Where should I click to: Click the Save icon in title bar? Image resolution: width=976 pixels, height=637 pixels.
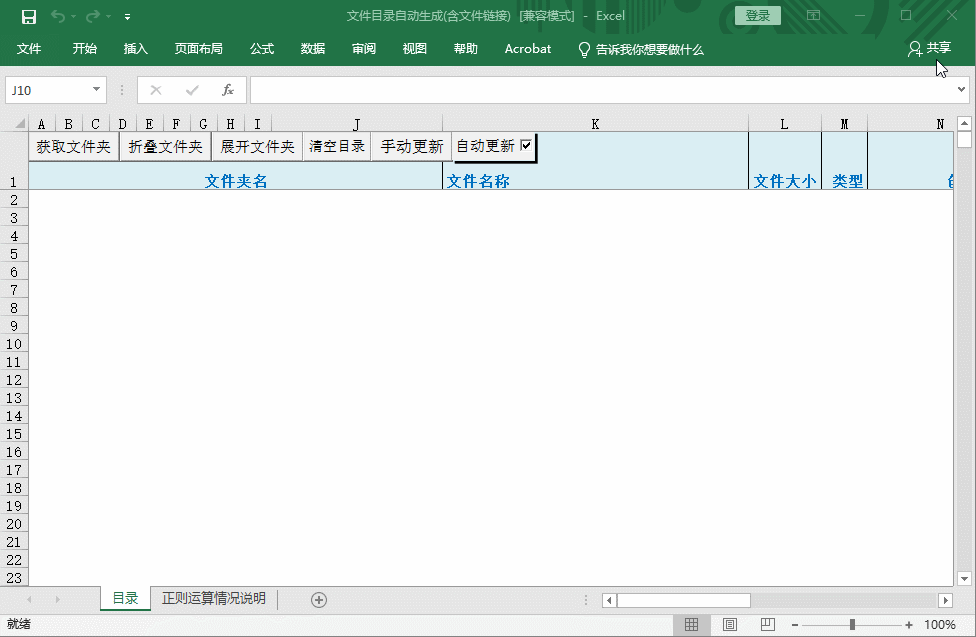[29, 17]
